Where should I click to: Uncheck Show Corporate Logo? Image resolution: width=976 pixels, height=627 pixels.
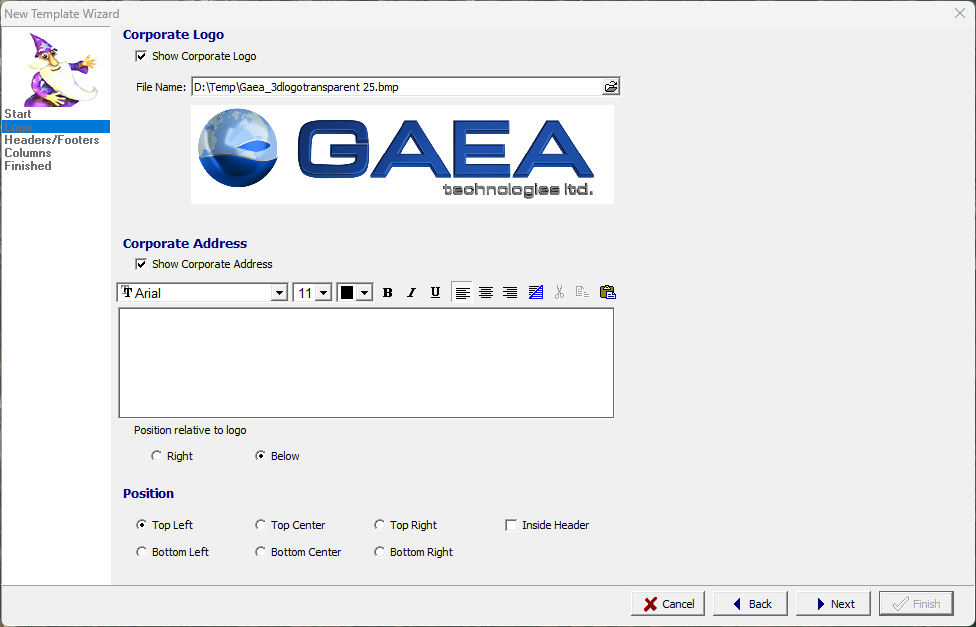click(141, 57)
